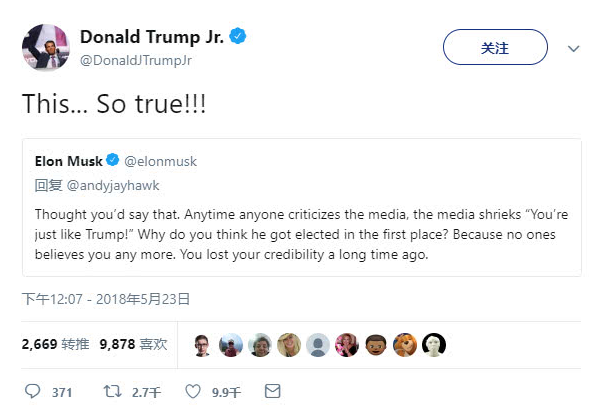
Task: Click Elon Musk's verified badge
Action: click(x=113, y=160)
